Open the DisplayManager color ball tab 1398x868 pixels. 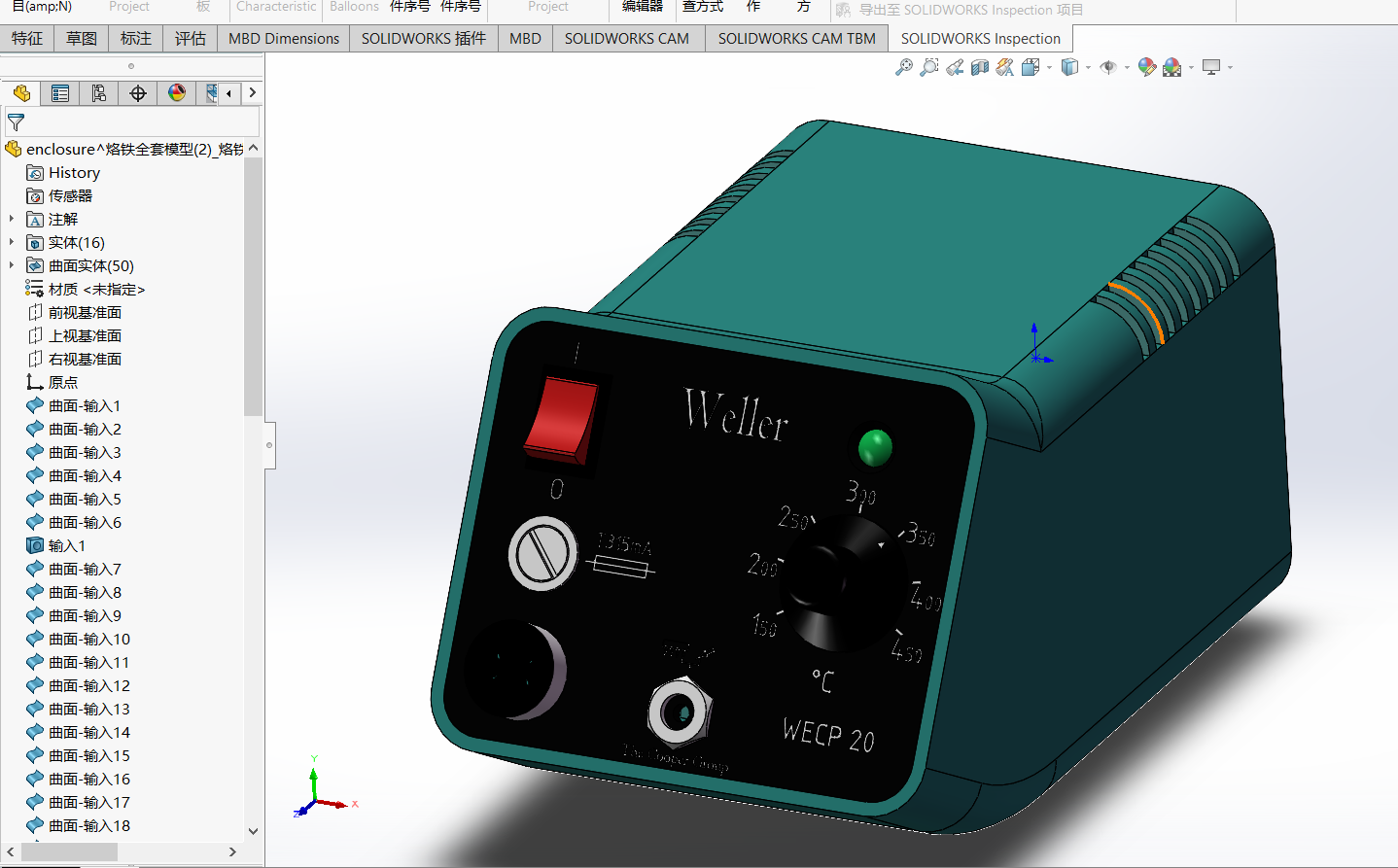177,93
